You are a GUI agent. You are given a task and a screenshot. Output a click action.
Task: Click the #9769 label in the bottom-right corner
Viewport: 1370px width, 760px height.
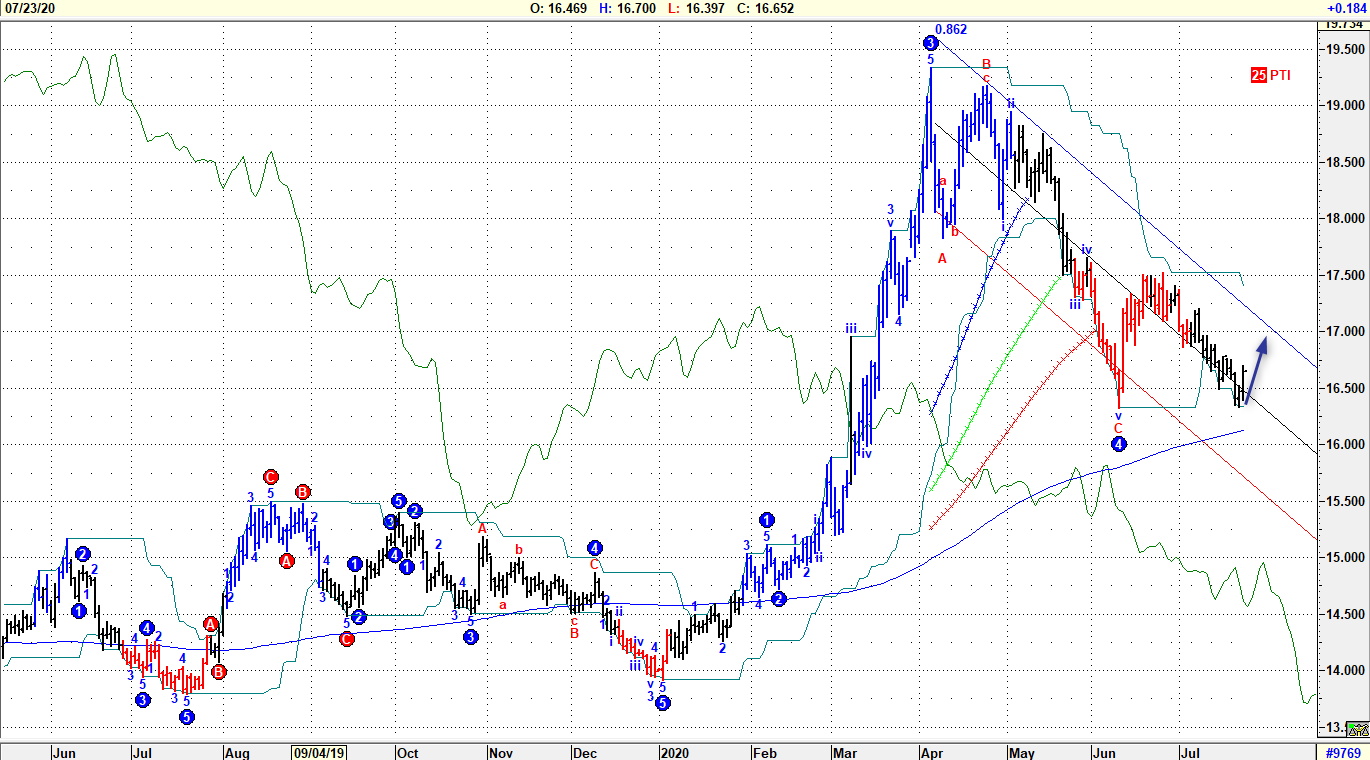point(1343,751)
